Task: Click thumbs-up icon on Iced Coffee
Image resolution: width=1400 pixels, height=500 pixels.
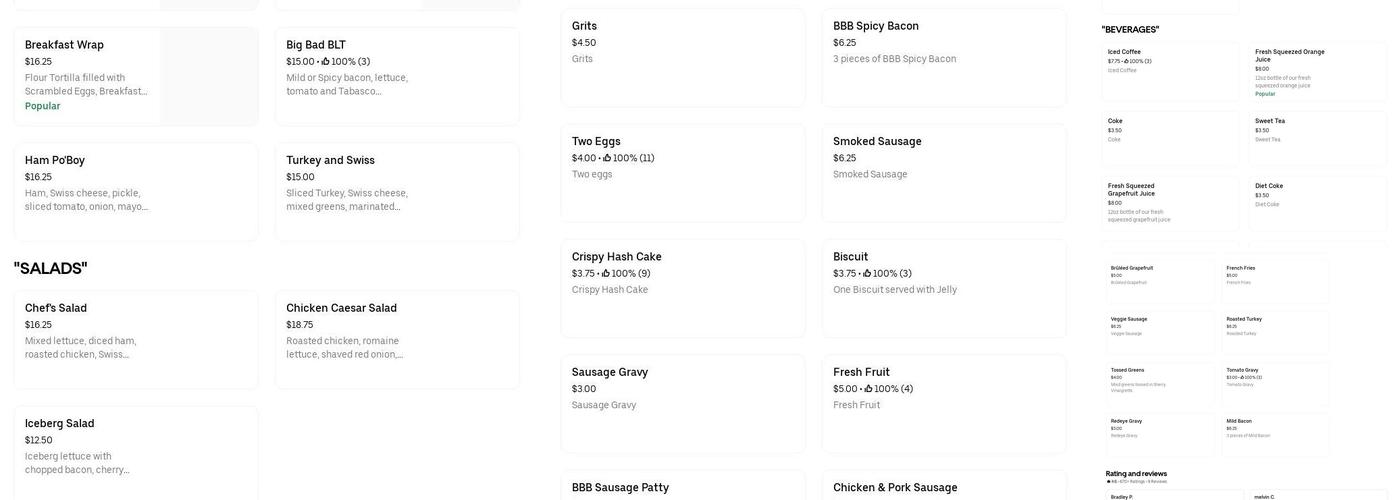Action: (x=1126, y=61)
